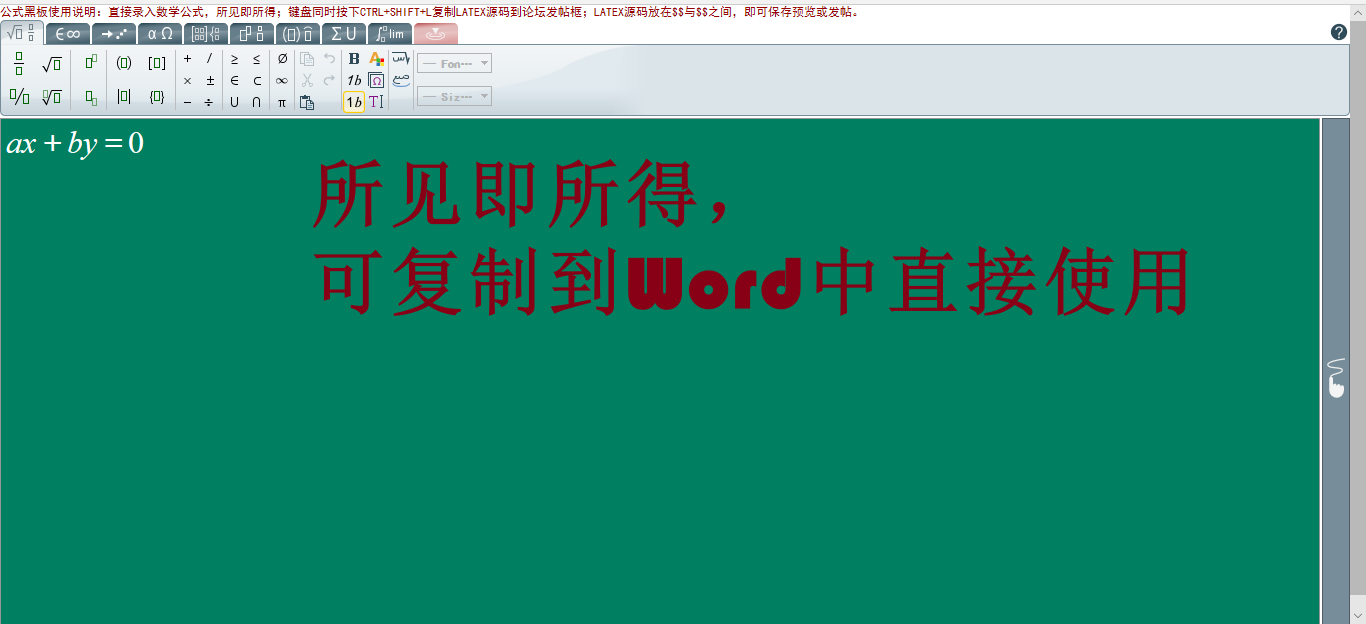Click the scissors cut icon
Viewport: 1366px width, 624px height.
pos(307,80)
